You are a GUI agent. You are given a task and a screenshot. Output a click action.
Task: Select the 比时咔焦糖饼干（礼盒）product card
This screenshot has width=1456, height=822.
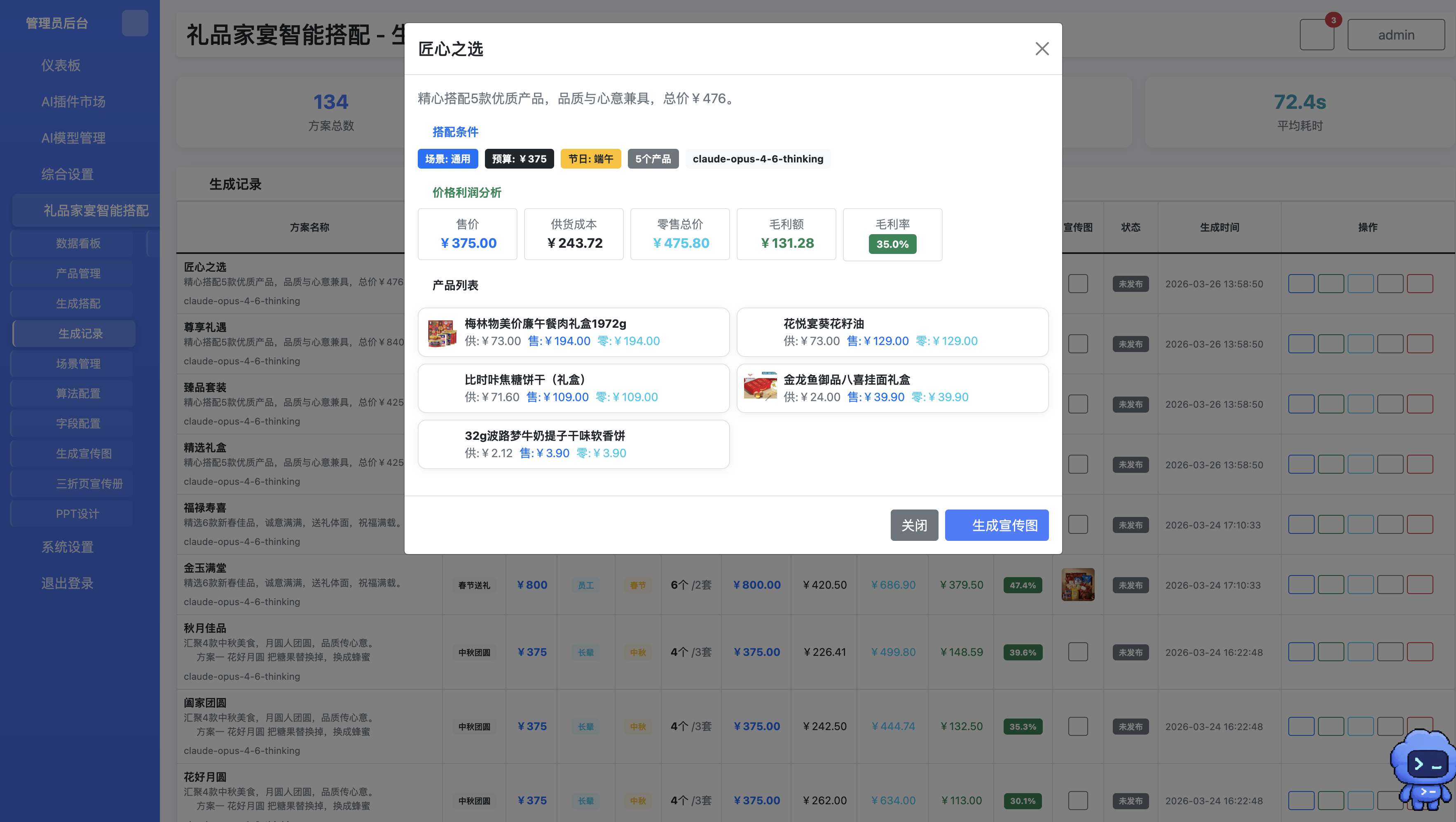tap(574, 388)
